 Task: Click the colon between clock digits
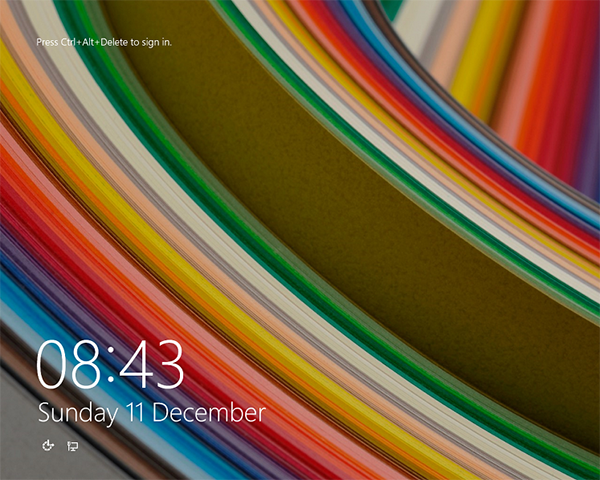tap(113, 368)
